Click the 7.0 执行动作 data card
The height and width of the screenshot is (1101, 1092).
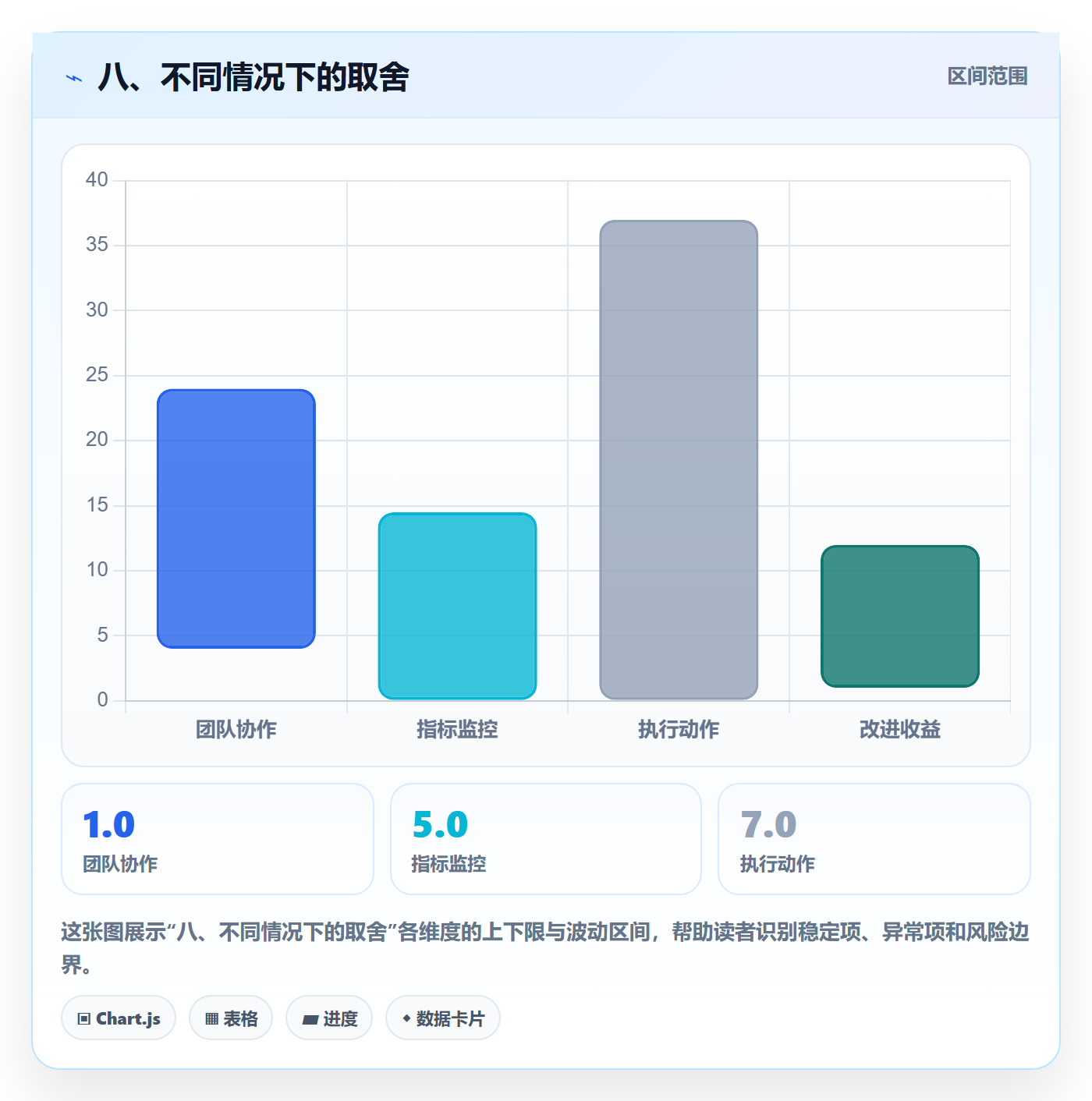(x=874, y=839)
